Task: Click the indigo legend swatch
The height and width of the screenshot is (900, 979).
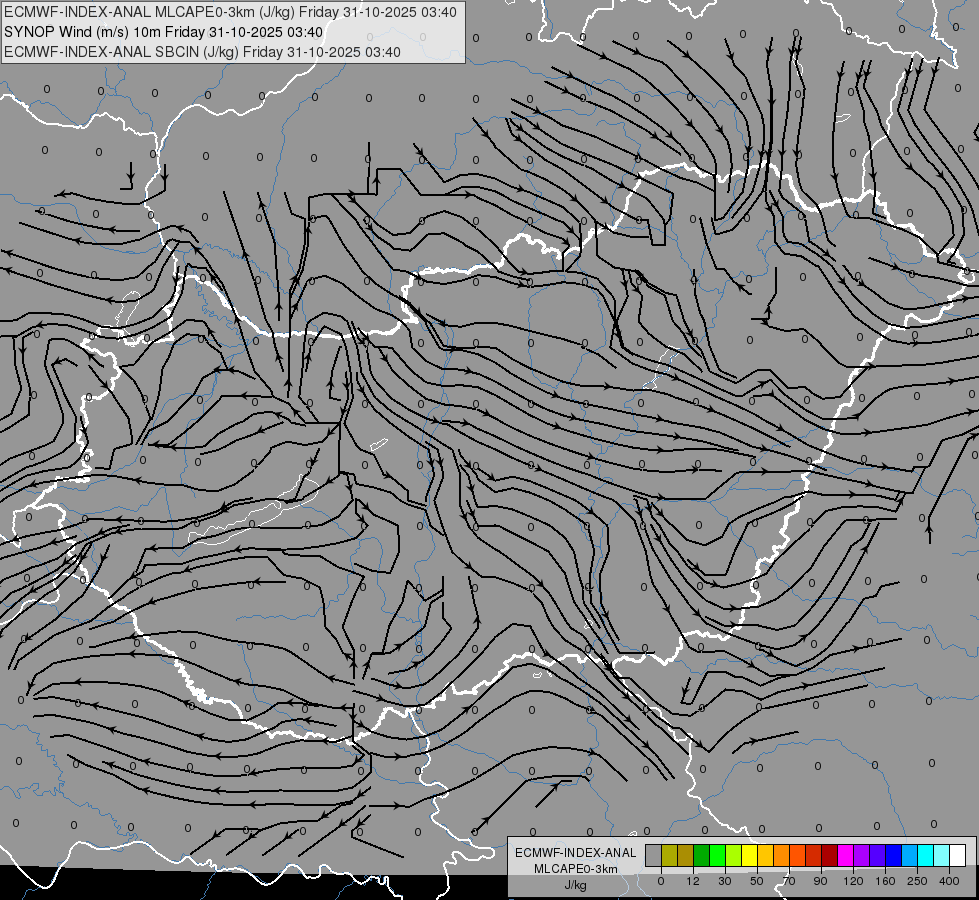Action: (878, 855)
